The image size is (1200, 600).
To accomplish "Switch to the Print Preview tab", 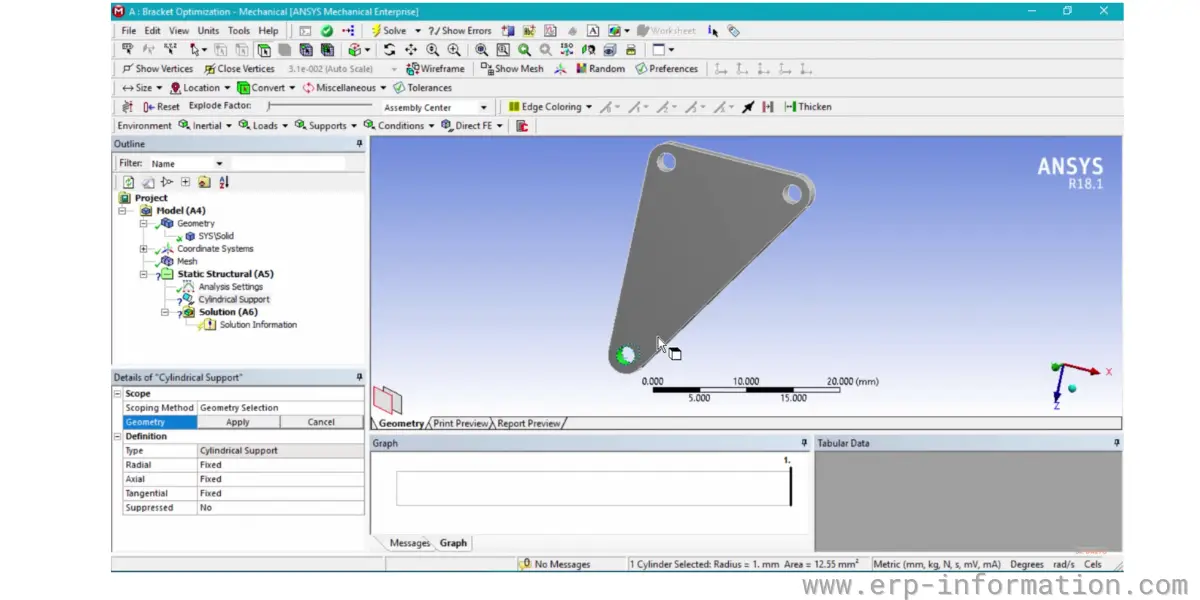I will [461, 424].
